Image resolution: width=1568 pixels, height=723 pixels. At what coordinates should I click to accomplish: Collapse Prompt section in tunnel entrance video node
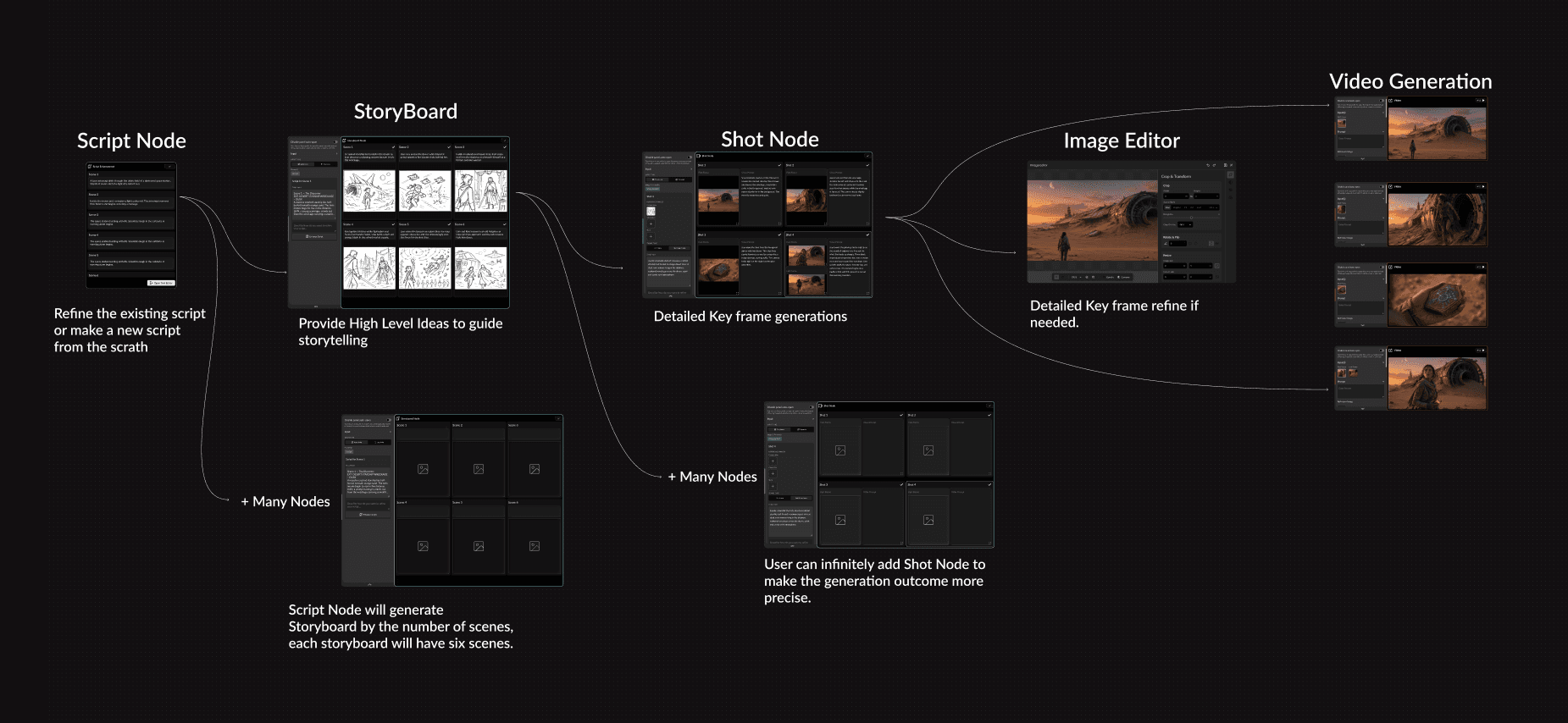[1383, 218]
